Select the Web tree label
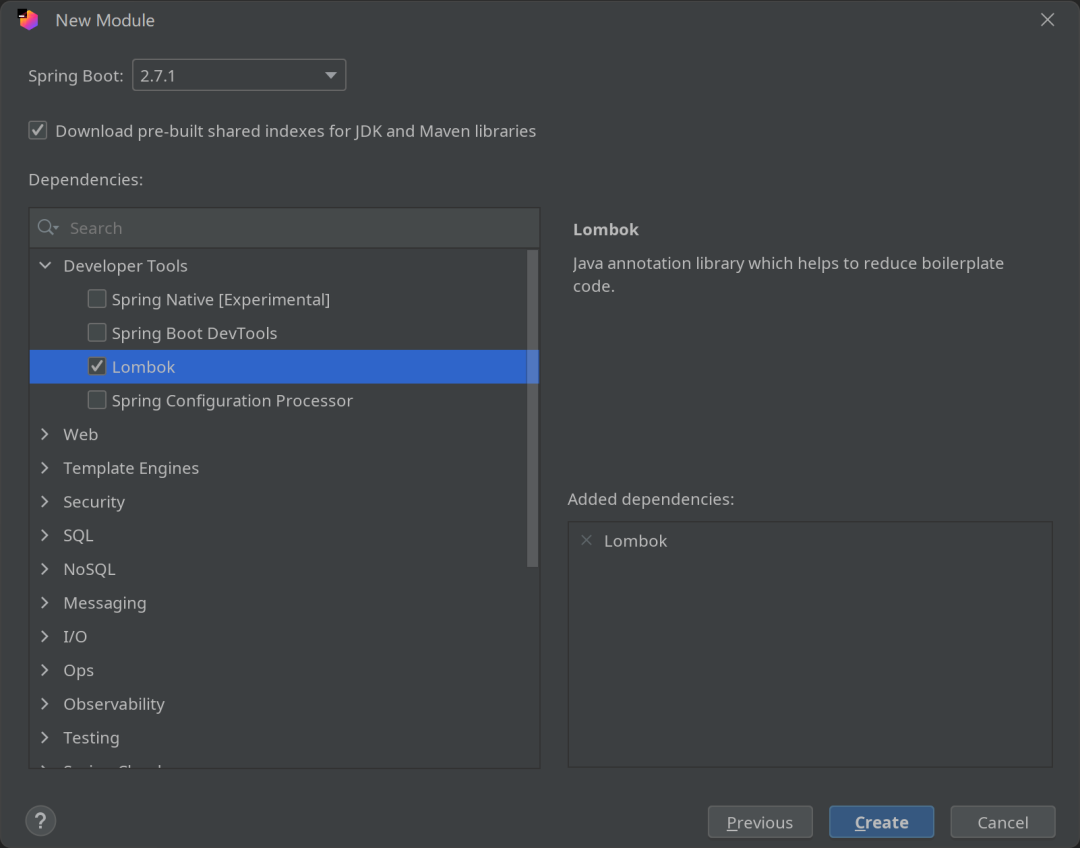The image size is (1080, 848). 81,435
